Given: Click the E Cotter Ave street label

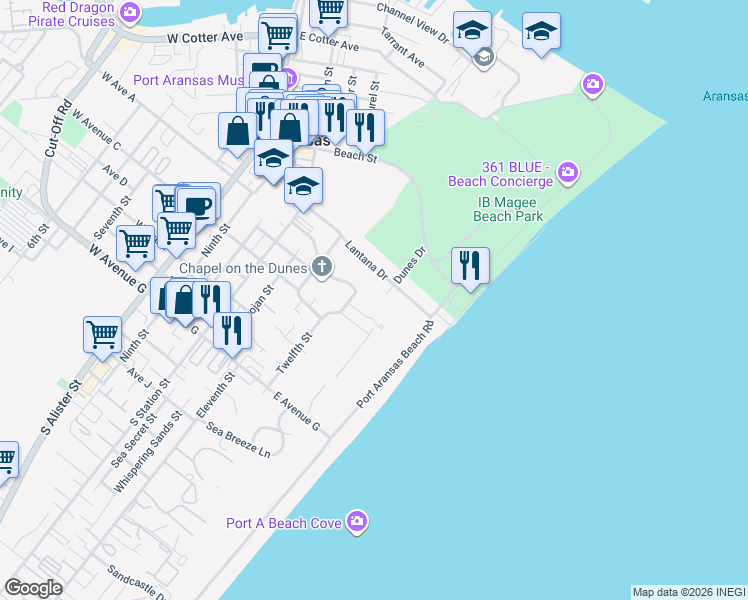Looking at the screenshot, I should tap(329, 41).
